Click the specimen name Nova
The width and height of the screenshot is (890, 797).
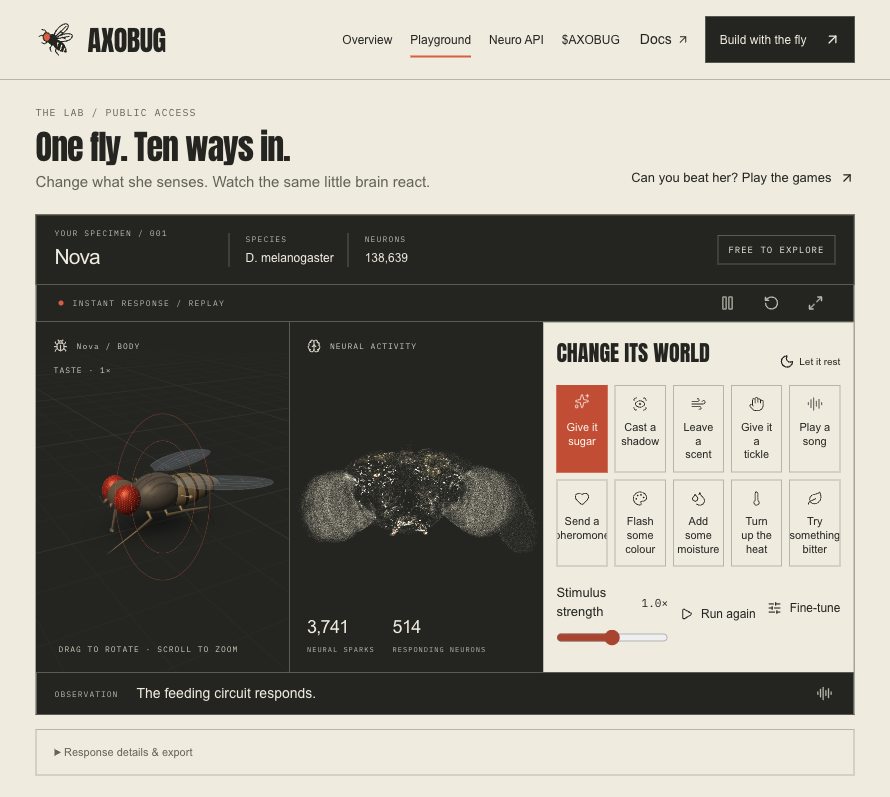[x=77, y=257]
